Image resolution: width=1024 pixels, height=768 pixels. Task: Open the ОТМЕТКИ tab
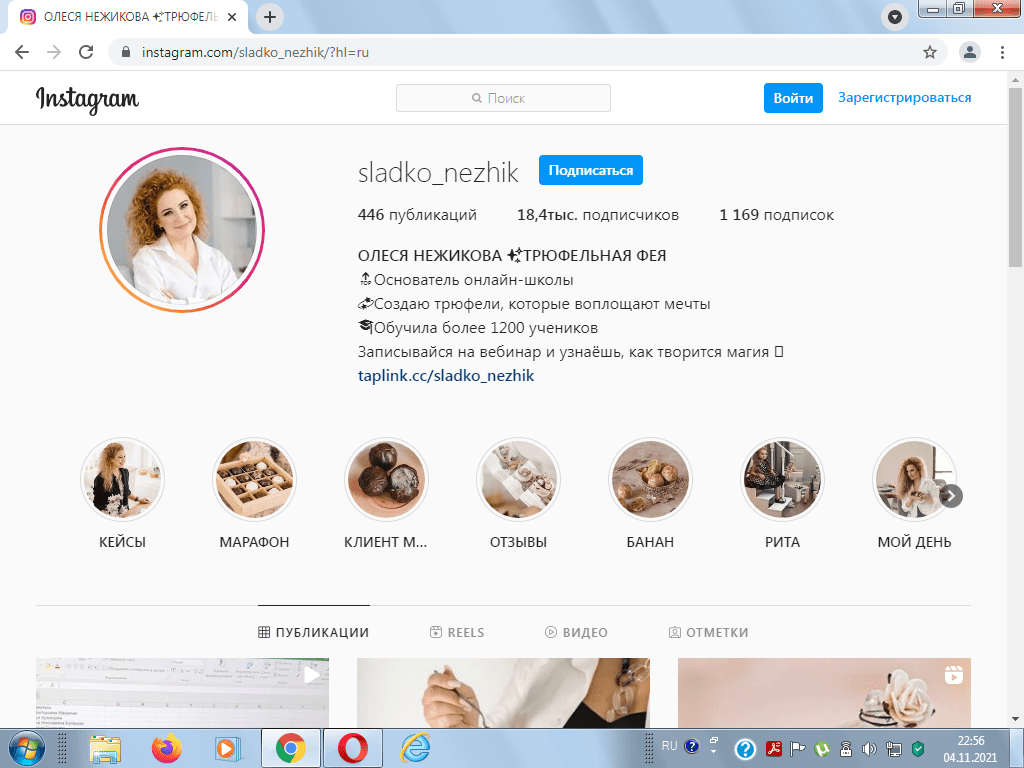point(708,632)
